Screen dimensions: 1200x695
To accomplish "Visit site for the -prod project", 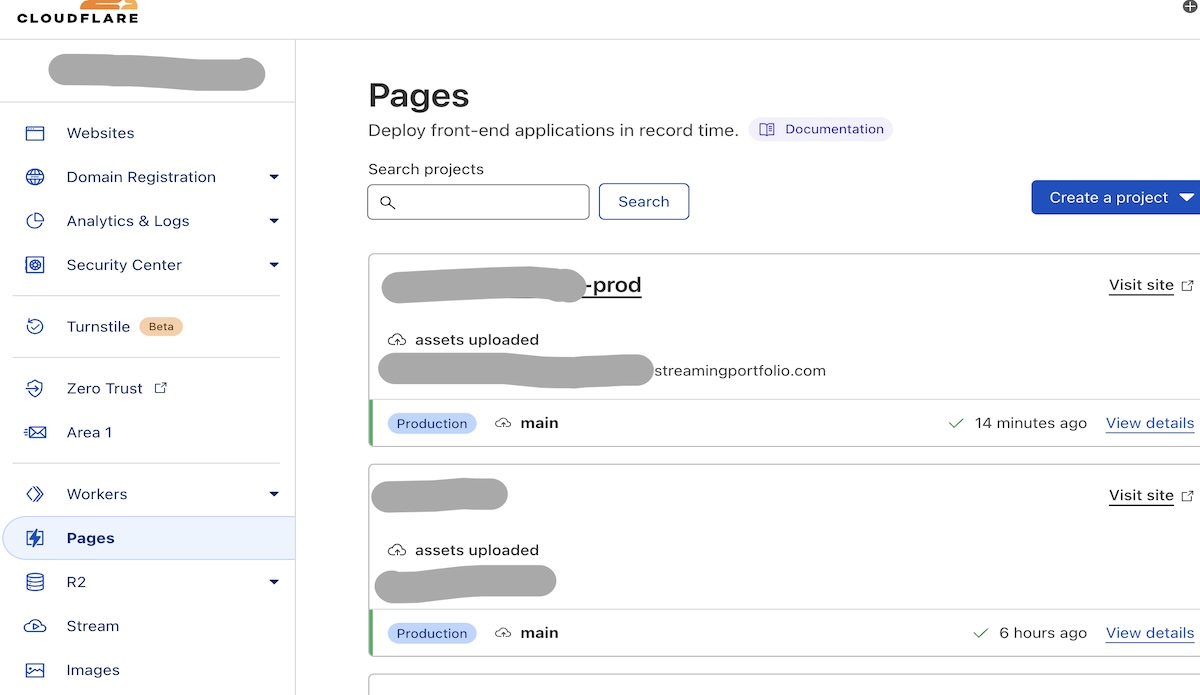I will [x=1141, y=285].
